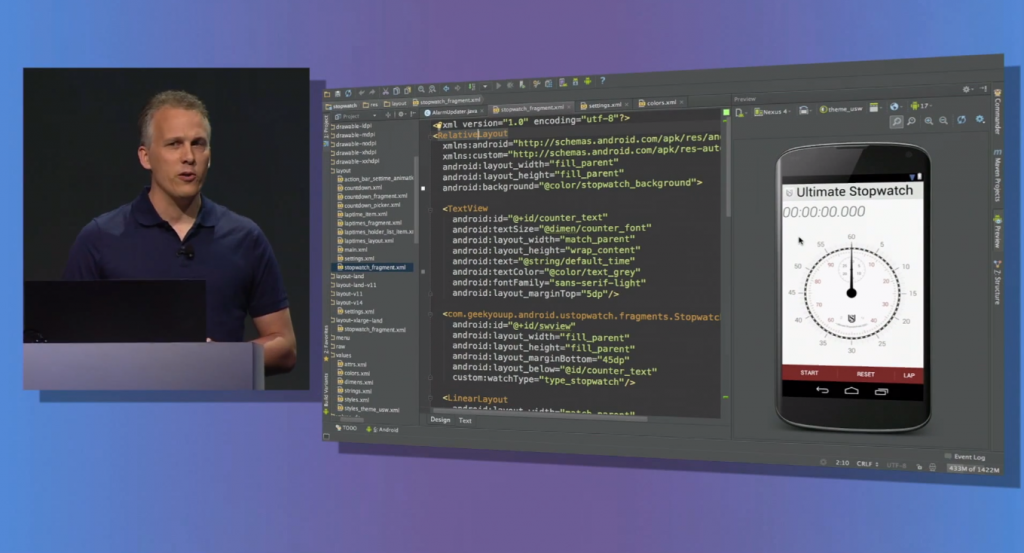The width and height of the screenshot is (1024, 553).
Task: Click the Undo arrow icon
Action: click(x=362, y=93)
